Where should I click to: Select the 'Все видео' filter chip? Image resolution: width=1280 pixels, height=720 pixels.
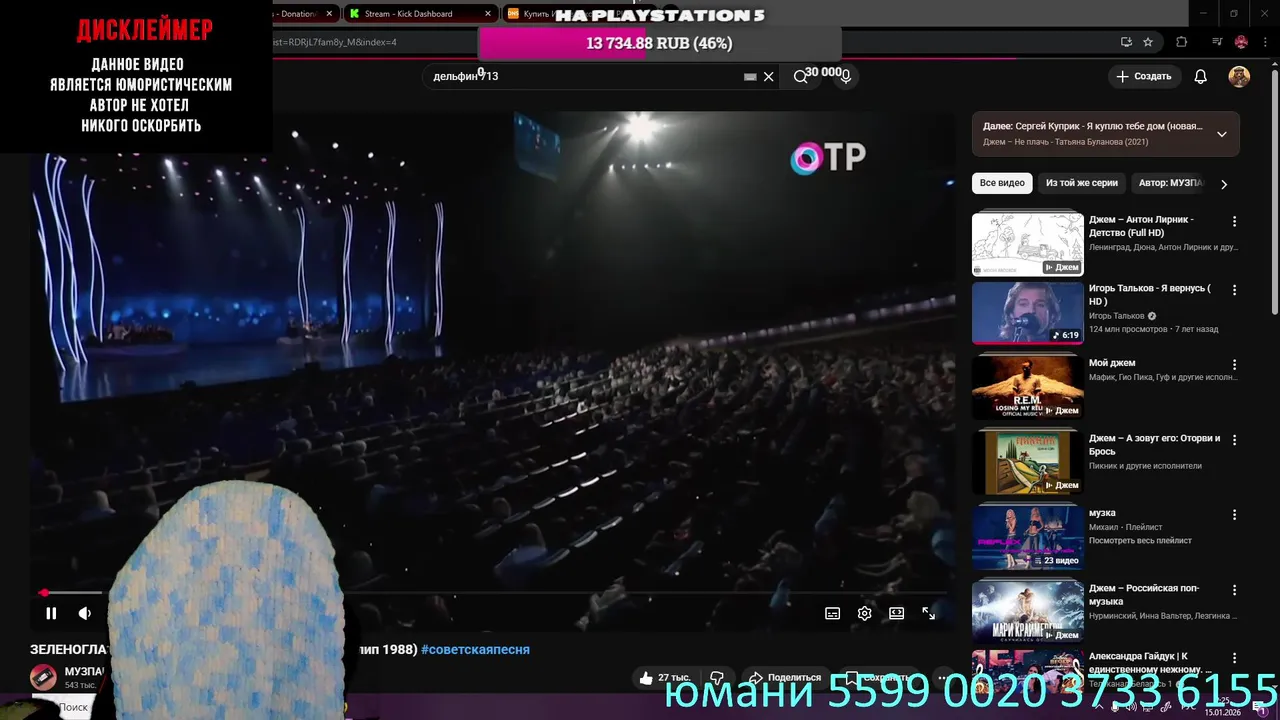tap(1002, 183)
